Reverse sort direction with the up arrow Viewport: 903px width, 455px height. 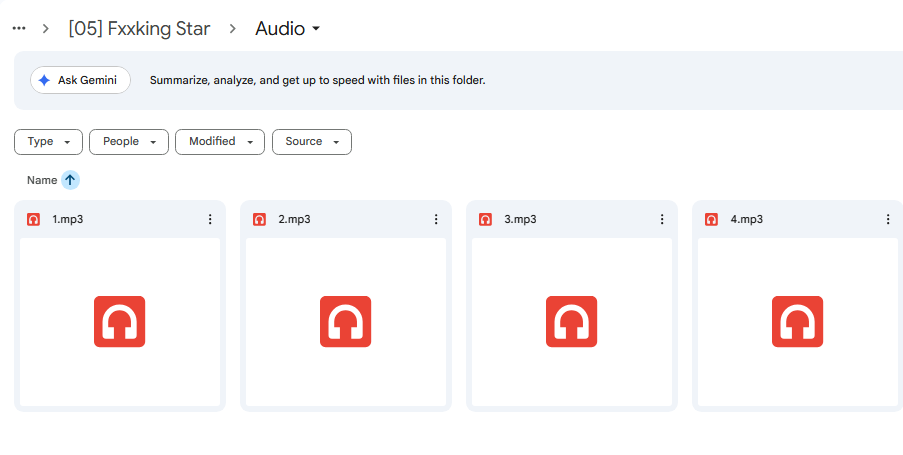[70, 180]
